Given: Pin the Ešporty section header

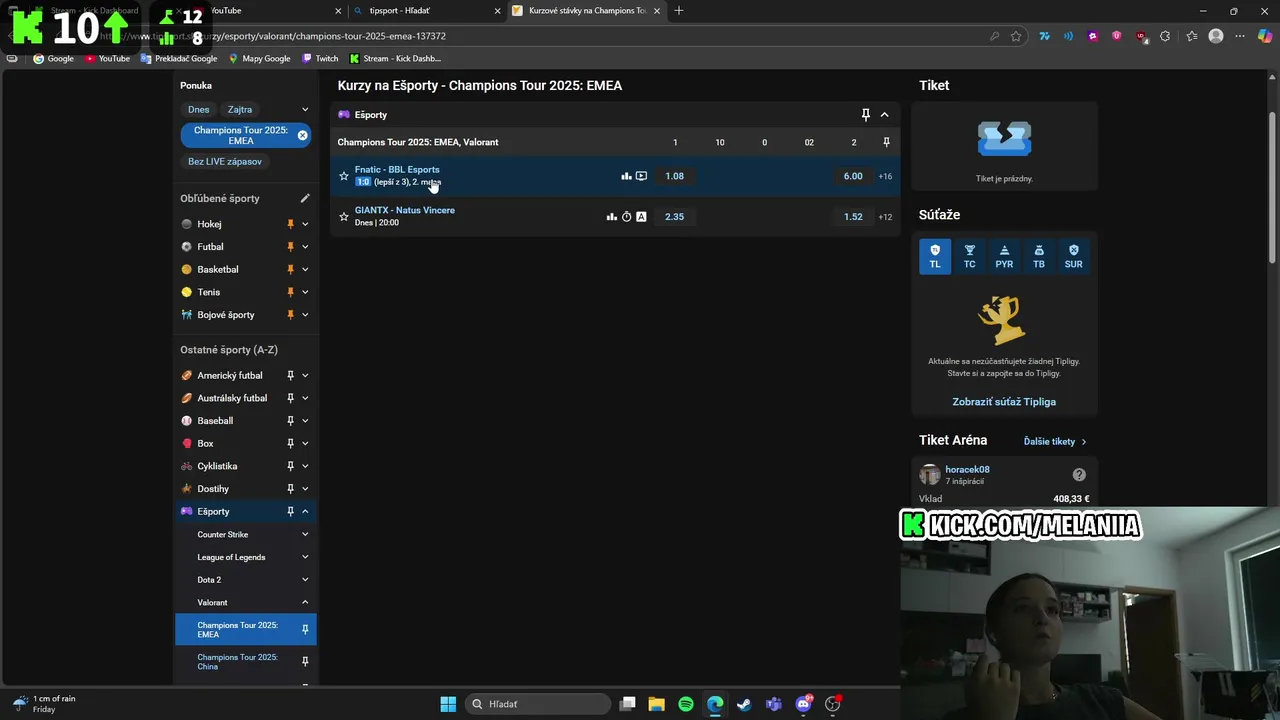Looking at the screenshot, I should 866,114.
